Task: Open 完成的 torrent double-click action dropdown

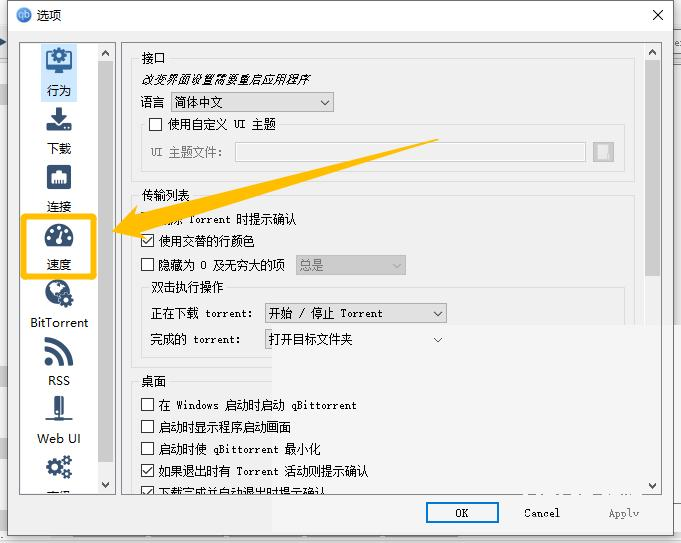Action: (x=356, y=339)
